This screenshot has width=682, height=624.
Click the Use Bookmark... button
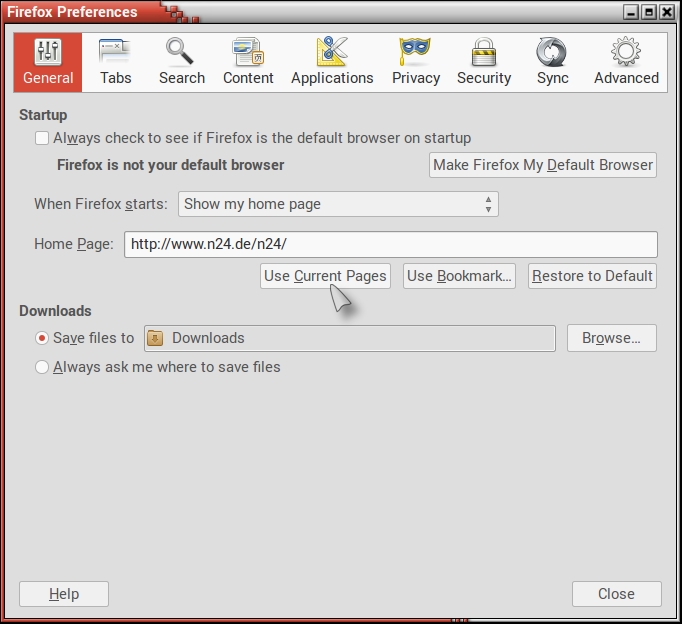point(459,276)
